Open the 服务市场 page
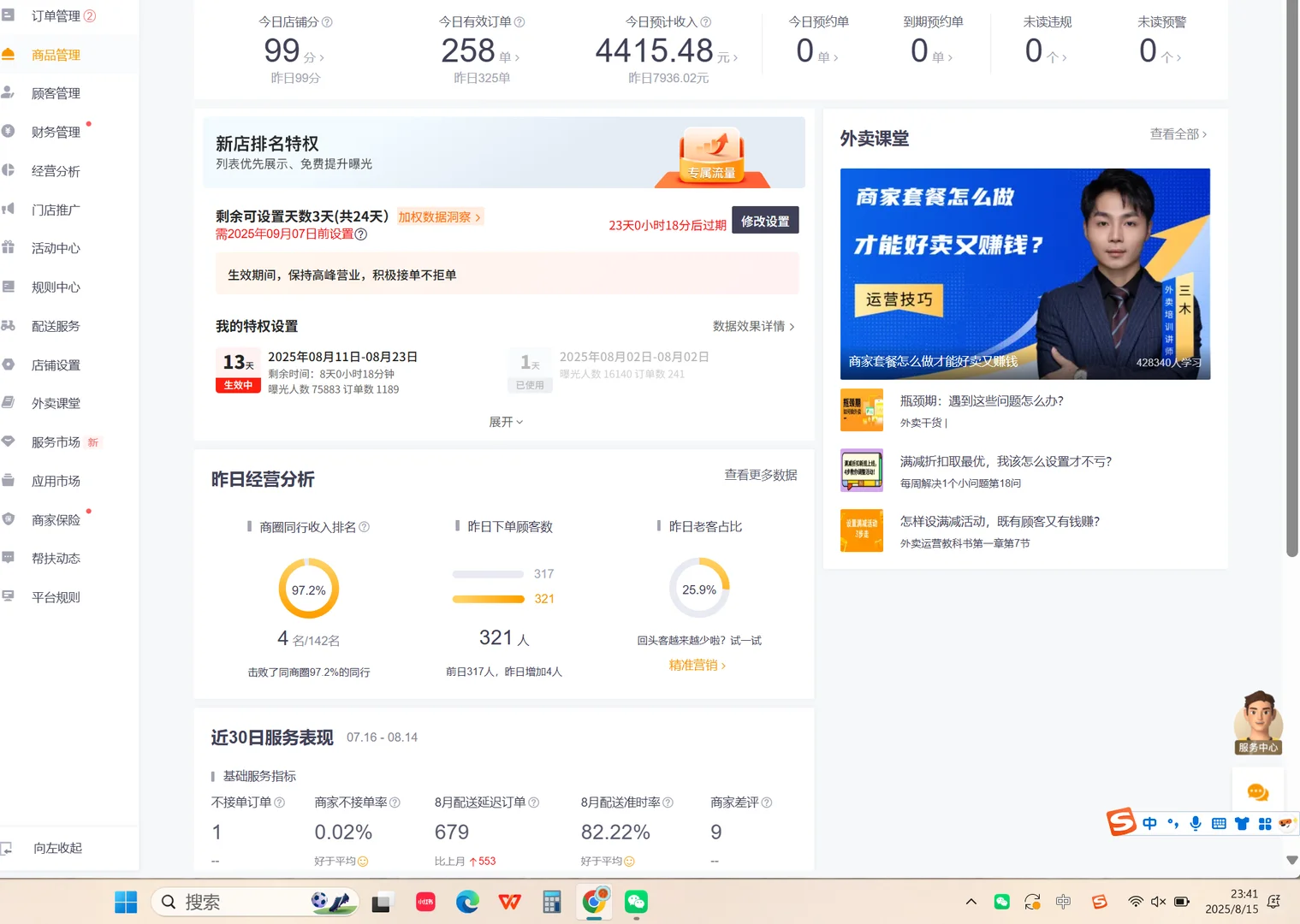Image resolution: width=1300 pixels, height=924 pixels. click(x=55, y=441)
